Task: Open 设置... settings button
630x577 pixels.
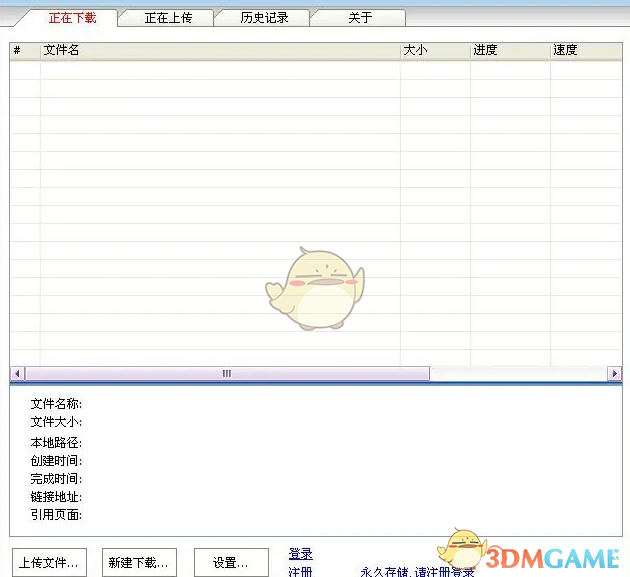Action: click(x=231, y=563)
